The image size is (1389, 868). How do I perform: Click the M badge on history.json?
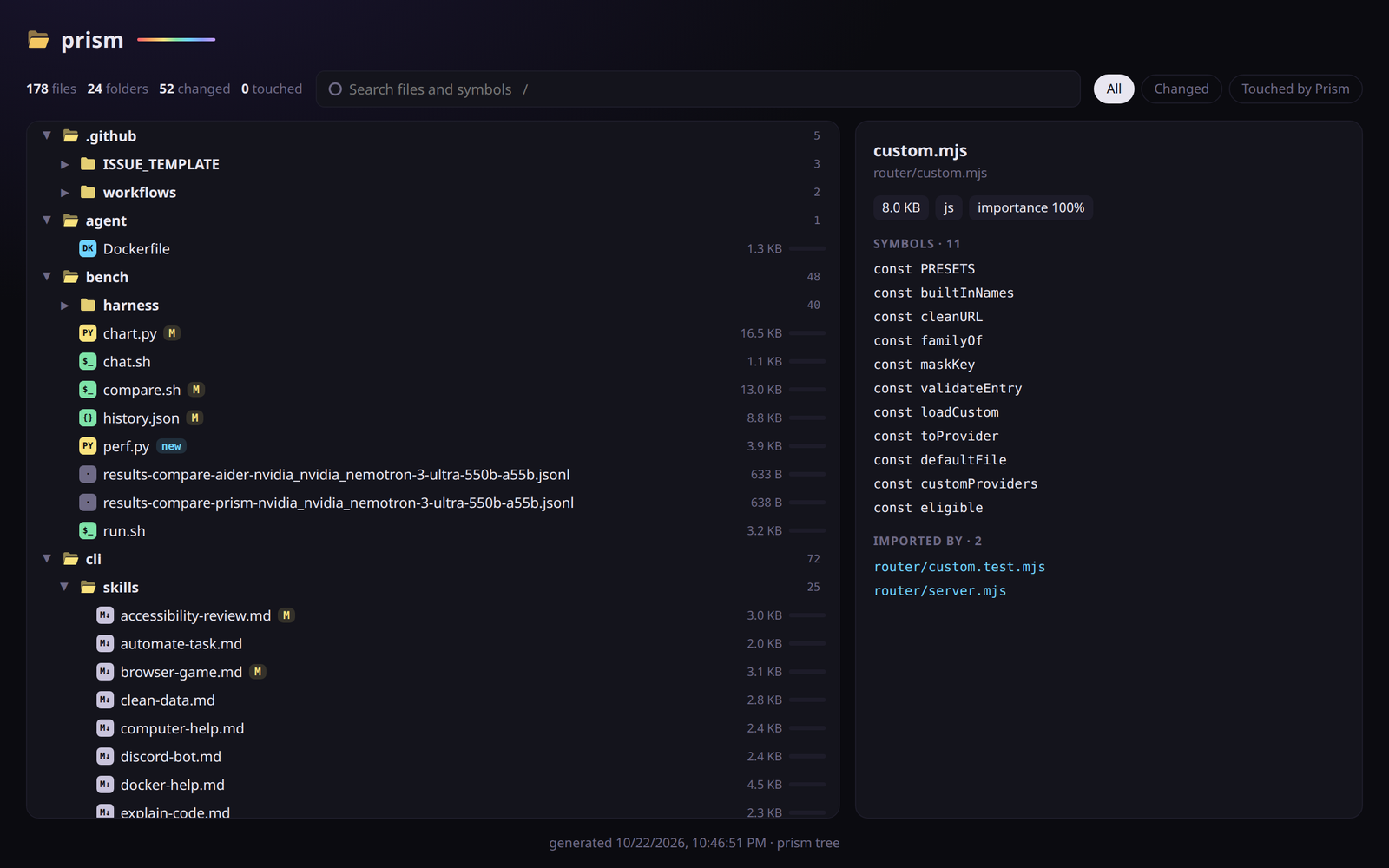(194, 418)
